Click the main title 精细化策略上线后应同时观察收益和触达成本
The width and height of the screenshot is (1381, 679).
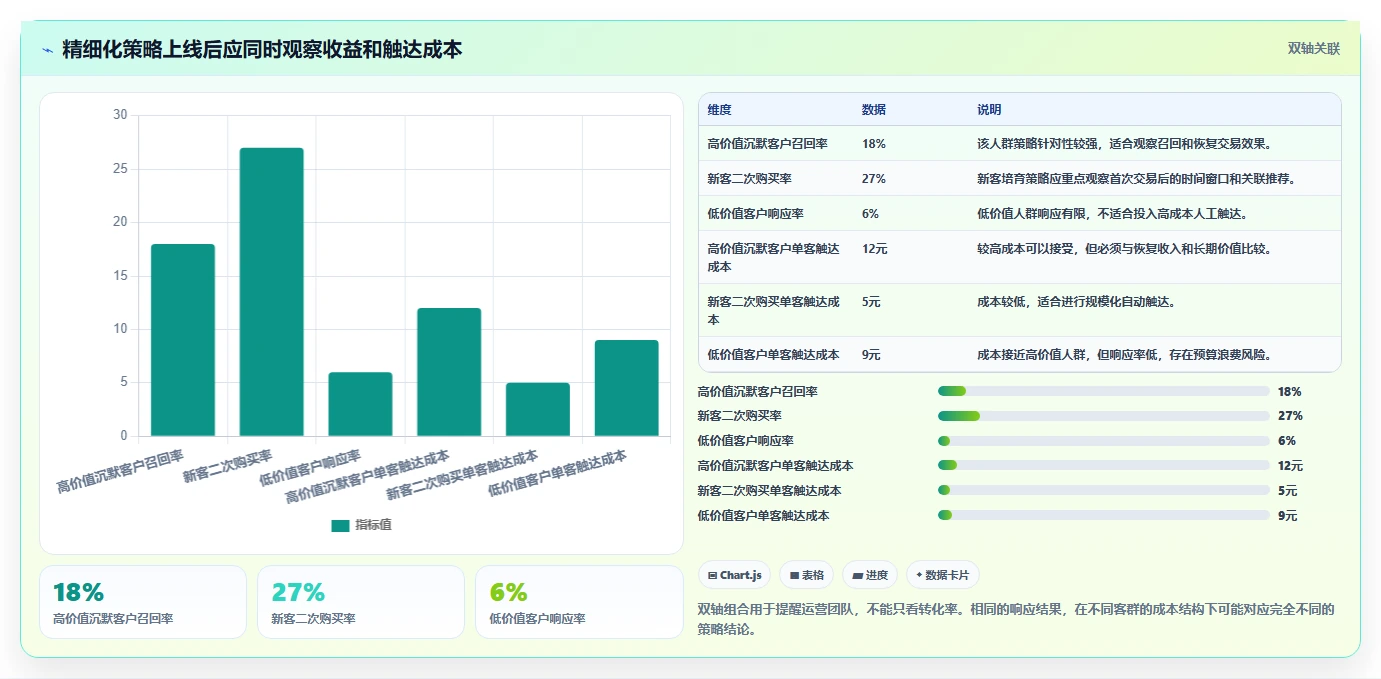coord(262,49)
